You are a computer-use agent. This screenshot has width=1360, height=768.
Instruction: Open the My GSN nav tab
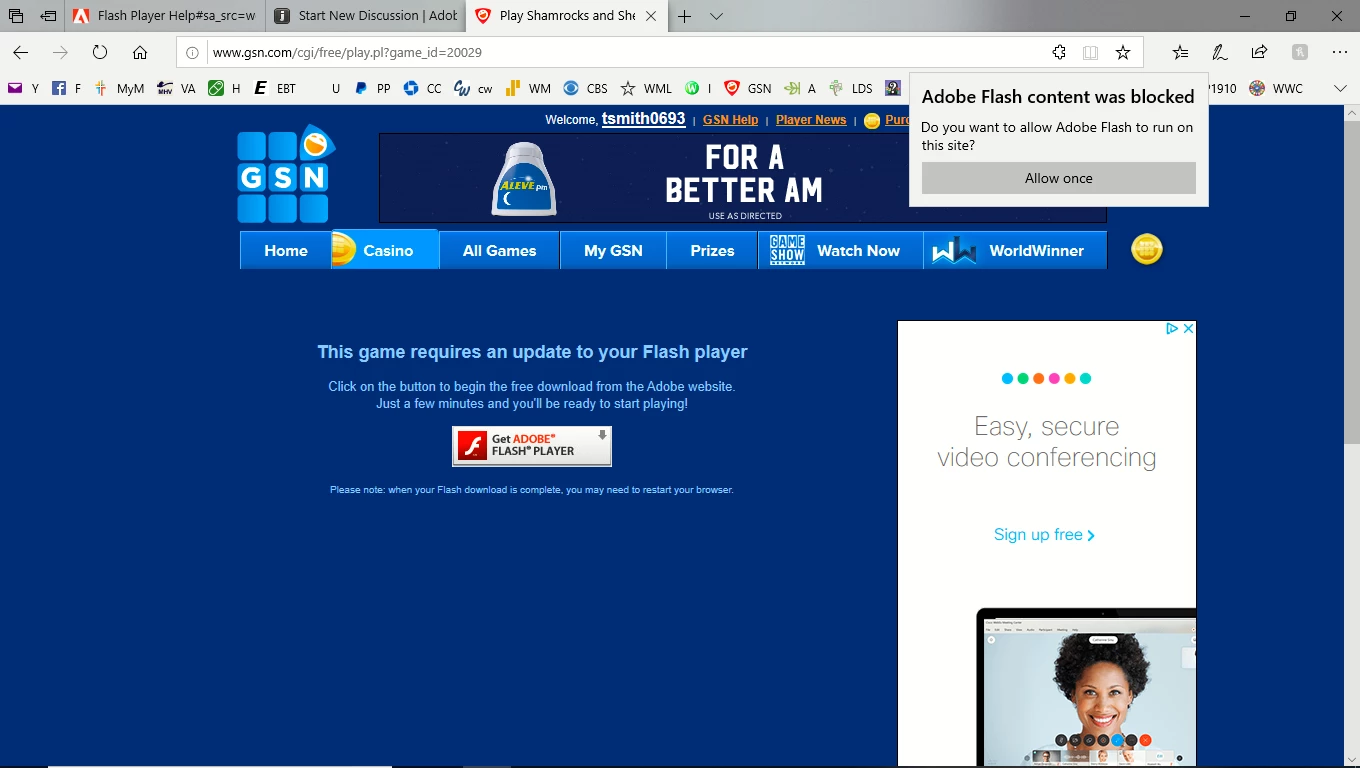click(x=613, y=251)
